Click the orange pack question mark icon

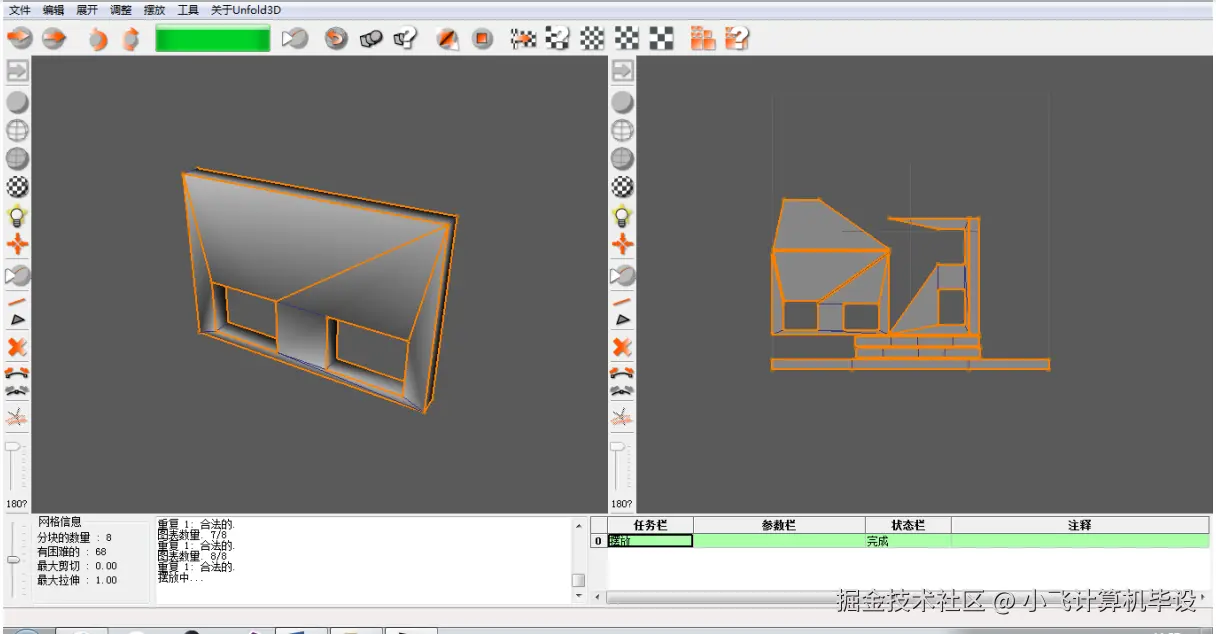(x=737, y=39)
